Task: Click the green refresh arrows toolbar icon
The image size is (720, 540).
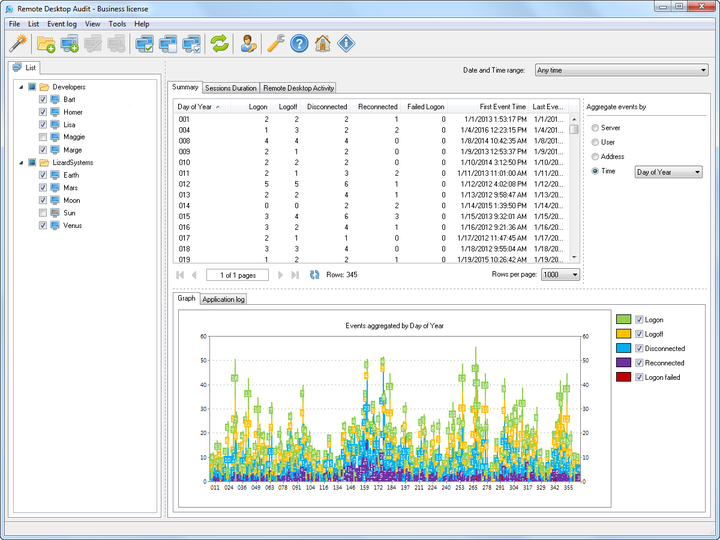Action: 219,44
